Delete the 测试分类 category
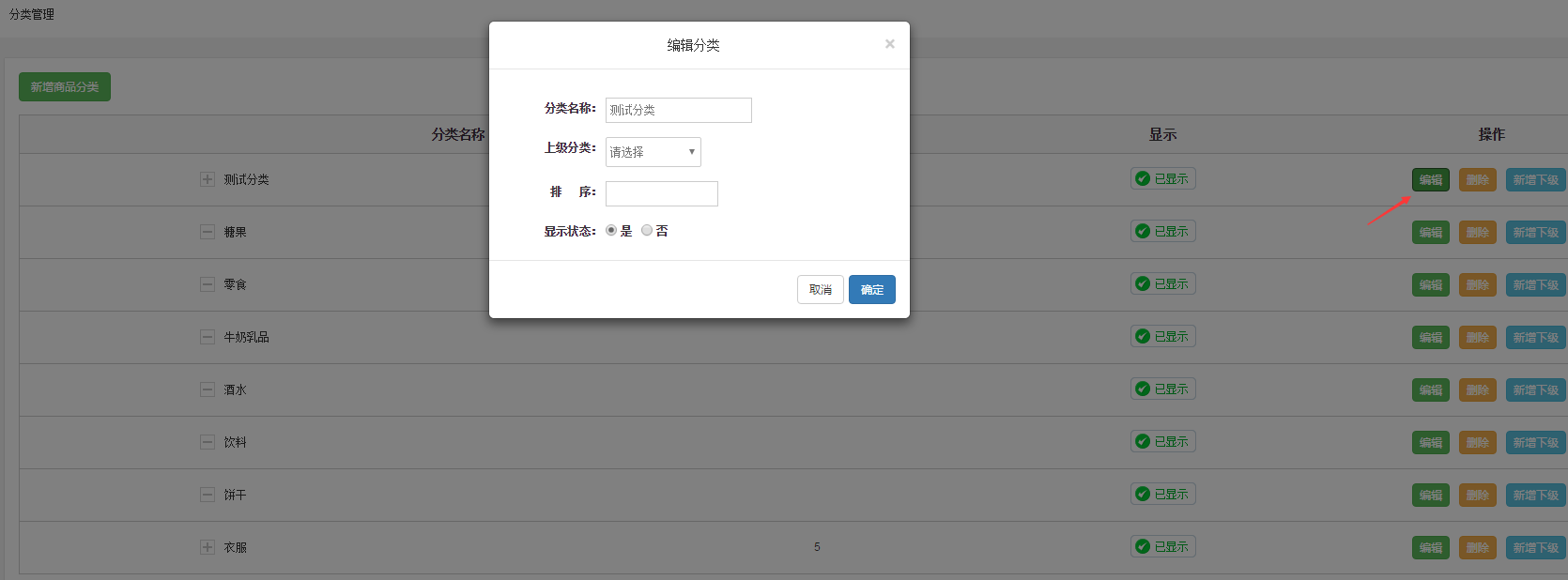 [1478, 179]
